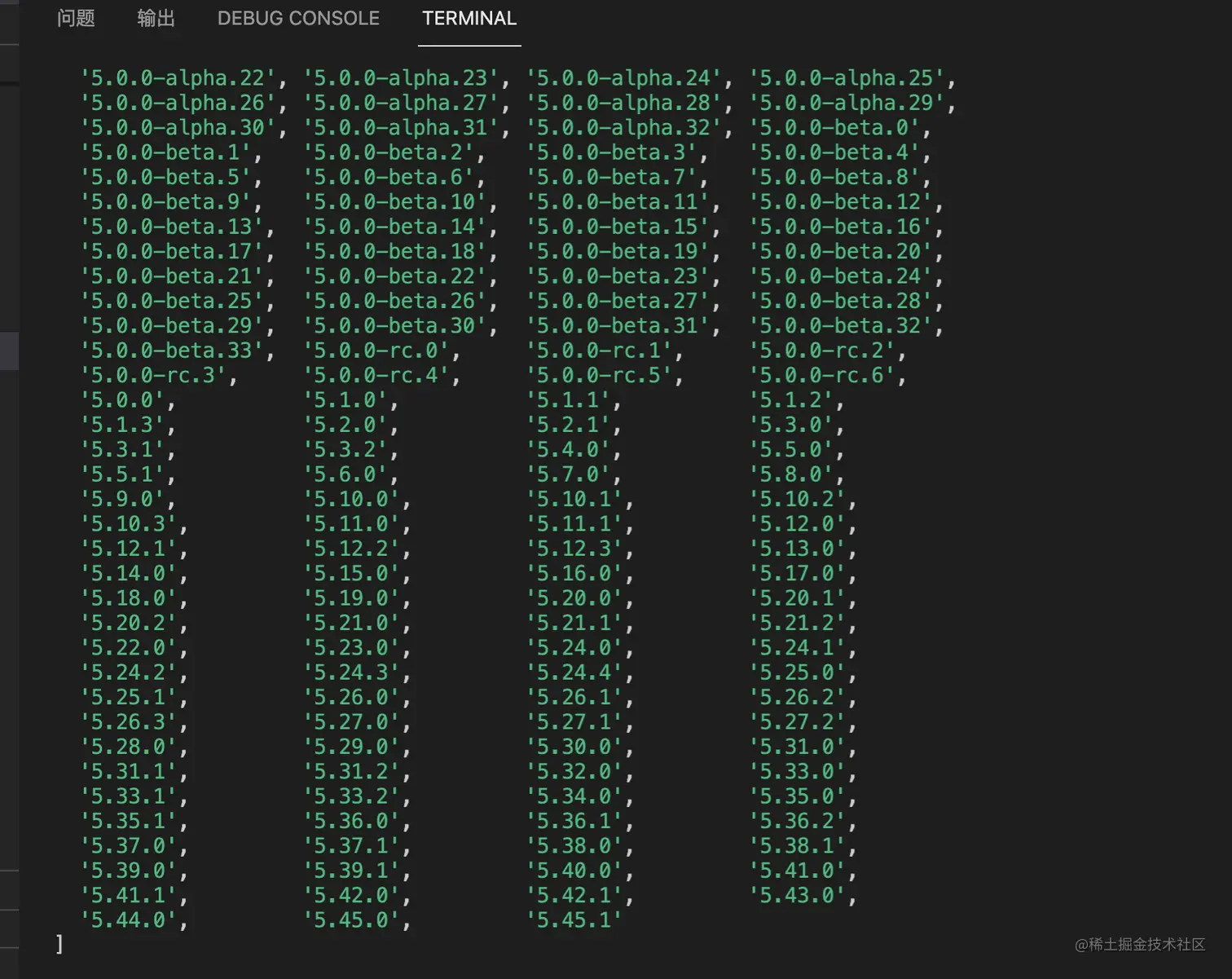Click the '5.0.0-alpha.25' version entry
1232x979 pixels.
coord(847,78)
